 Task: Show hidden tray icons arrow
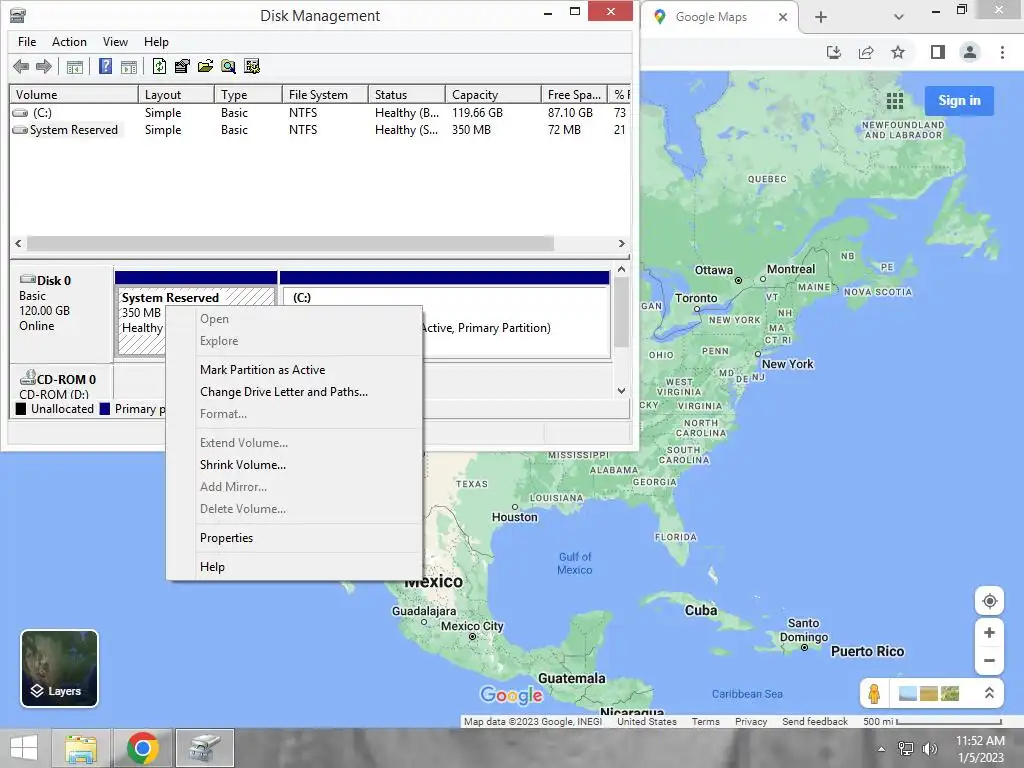882,749
